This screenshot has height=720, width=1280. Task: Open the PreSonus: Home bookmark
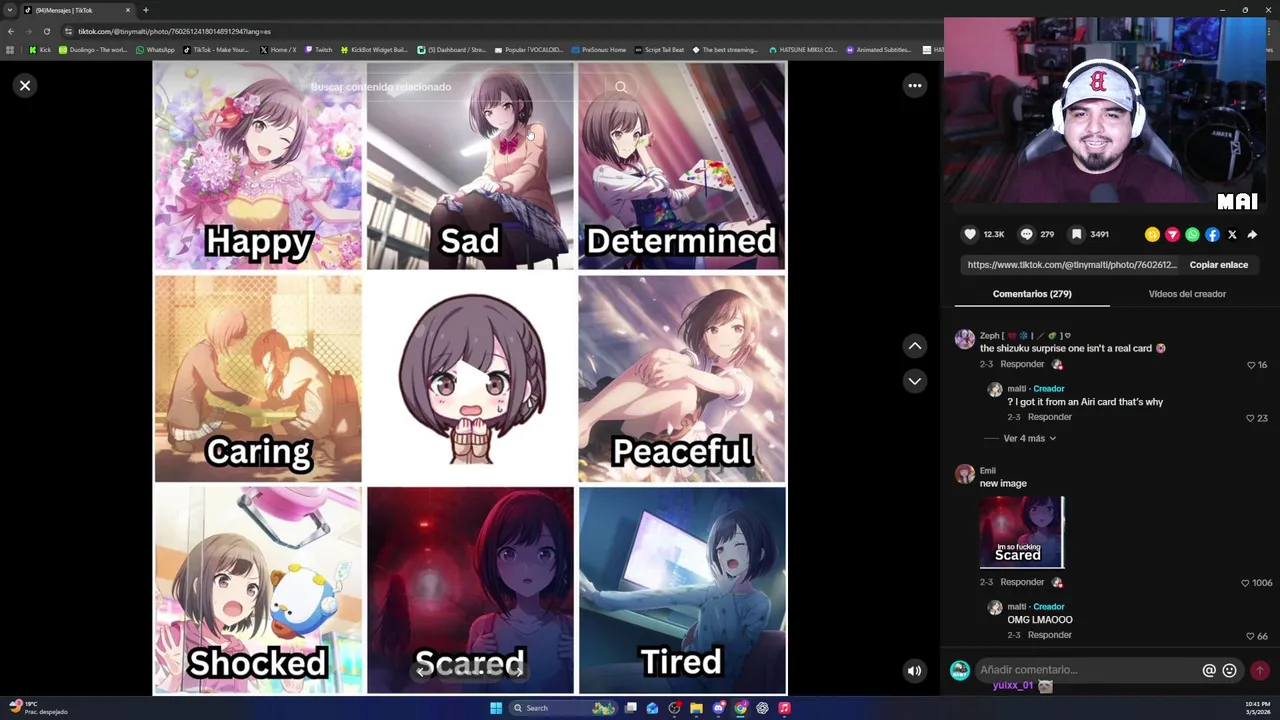598,50
